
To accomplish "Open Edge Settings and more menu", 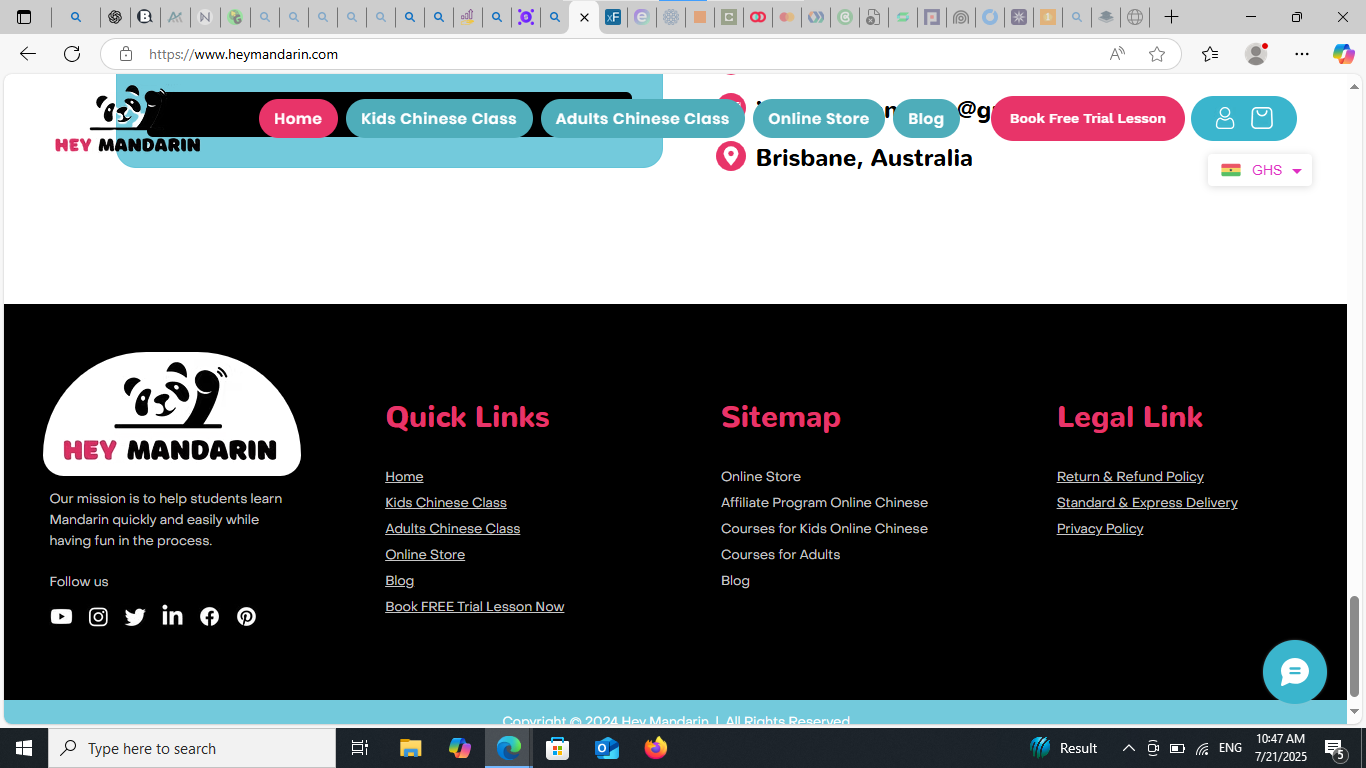I will point(1302,54).
